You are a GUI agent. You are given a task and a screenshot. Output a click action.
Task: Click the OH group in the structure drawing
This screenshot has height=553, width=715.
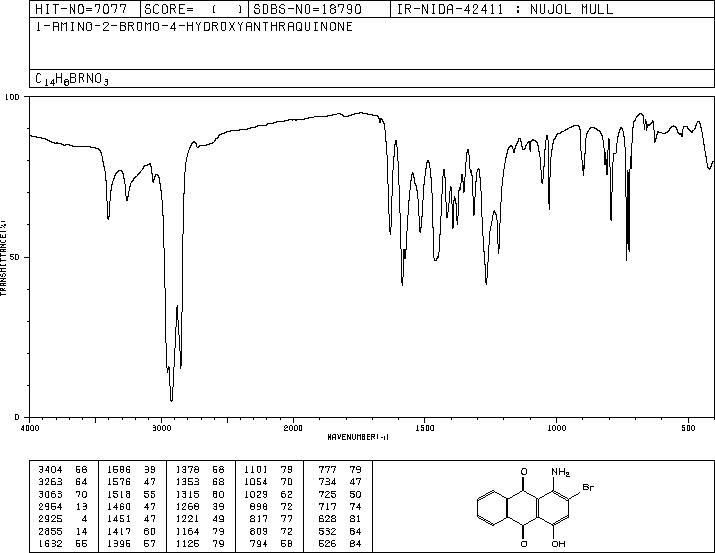click(558, 544)
